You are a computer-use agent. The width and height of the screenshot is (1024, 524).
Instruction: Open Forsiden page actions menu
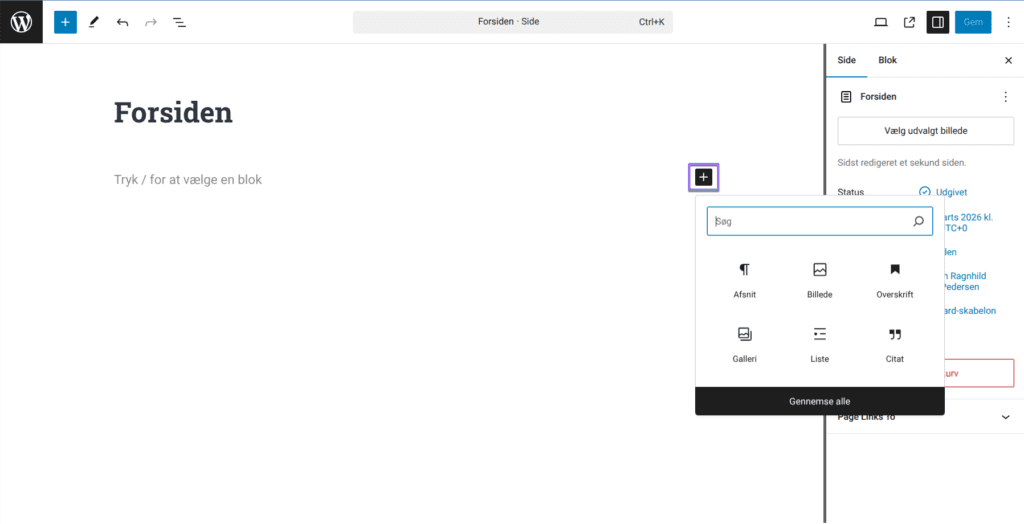pyautogui.click(x=1005, y=97)
